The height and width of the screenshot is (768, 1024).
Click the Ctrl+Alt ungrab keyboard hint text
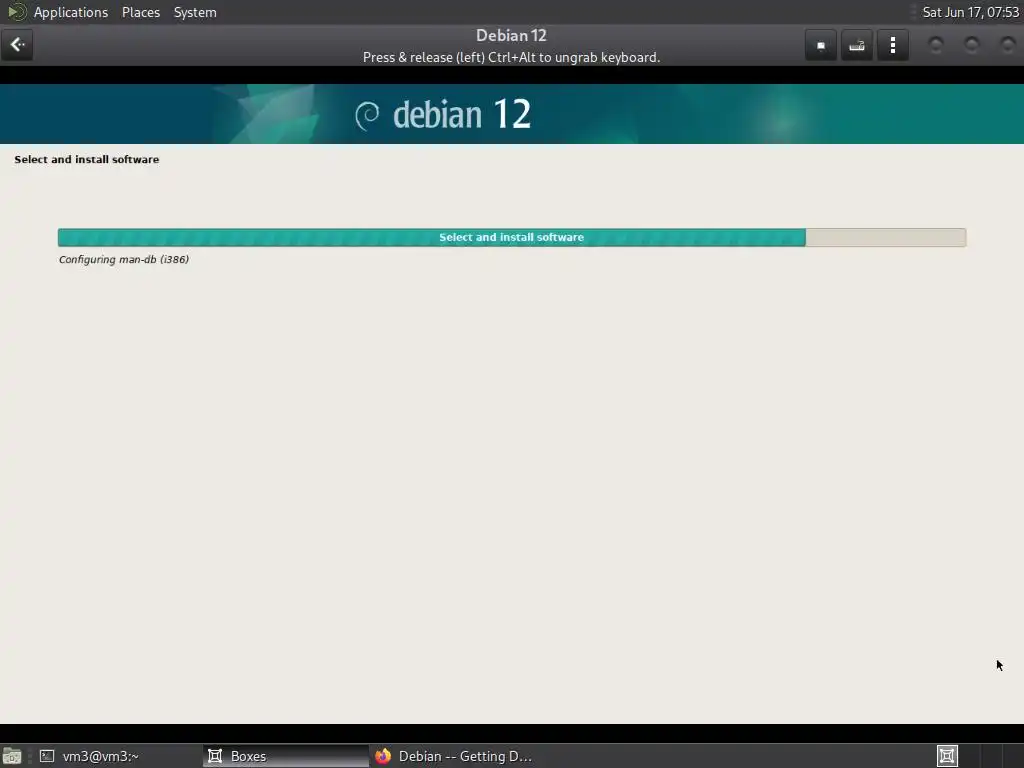pyautogui.click(x=511, y=57)
